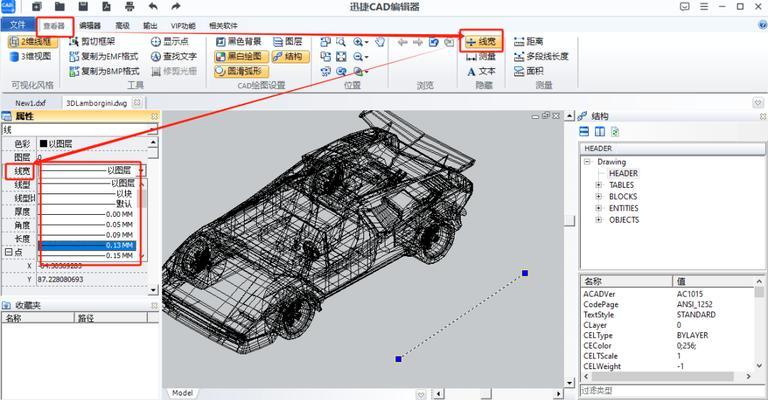Redo with the forward arrow icon
The image size is (768, 400).
coord(176,7)
